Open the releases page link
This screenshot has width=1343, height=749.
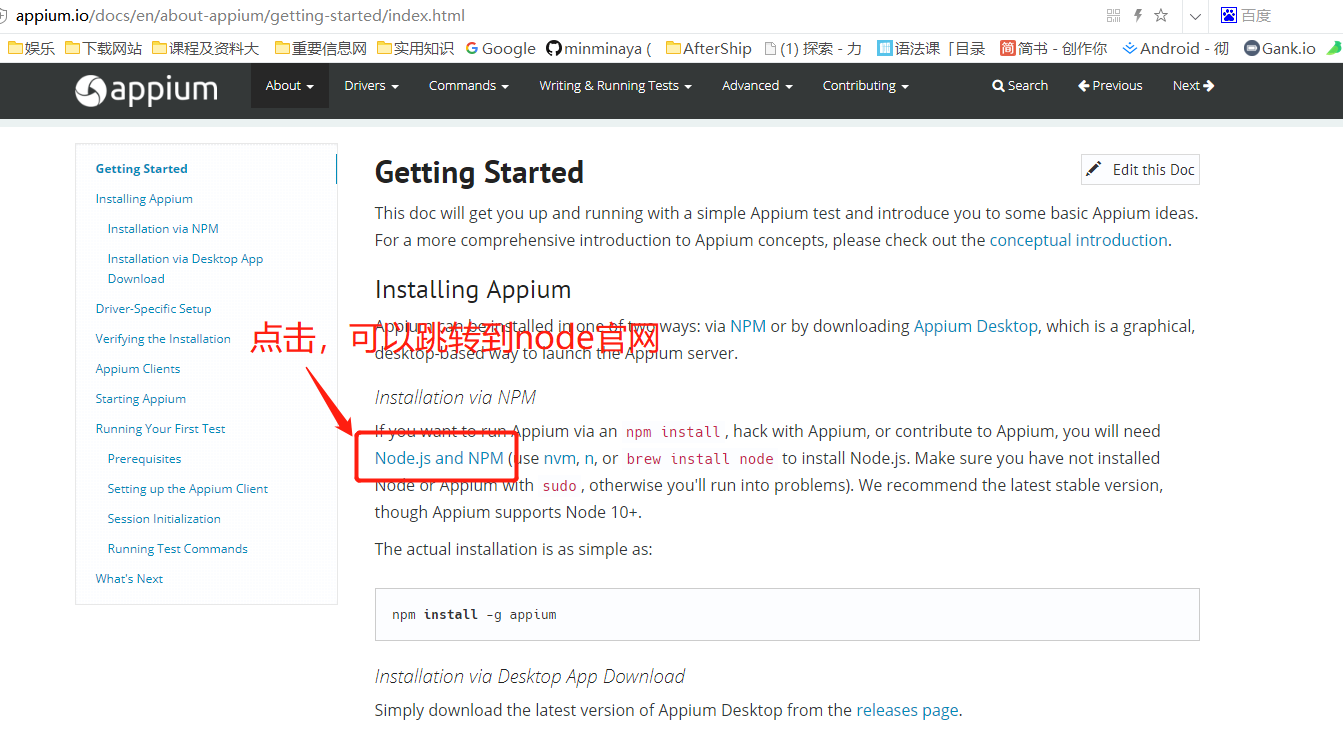tap(907, 710)
